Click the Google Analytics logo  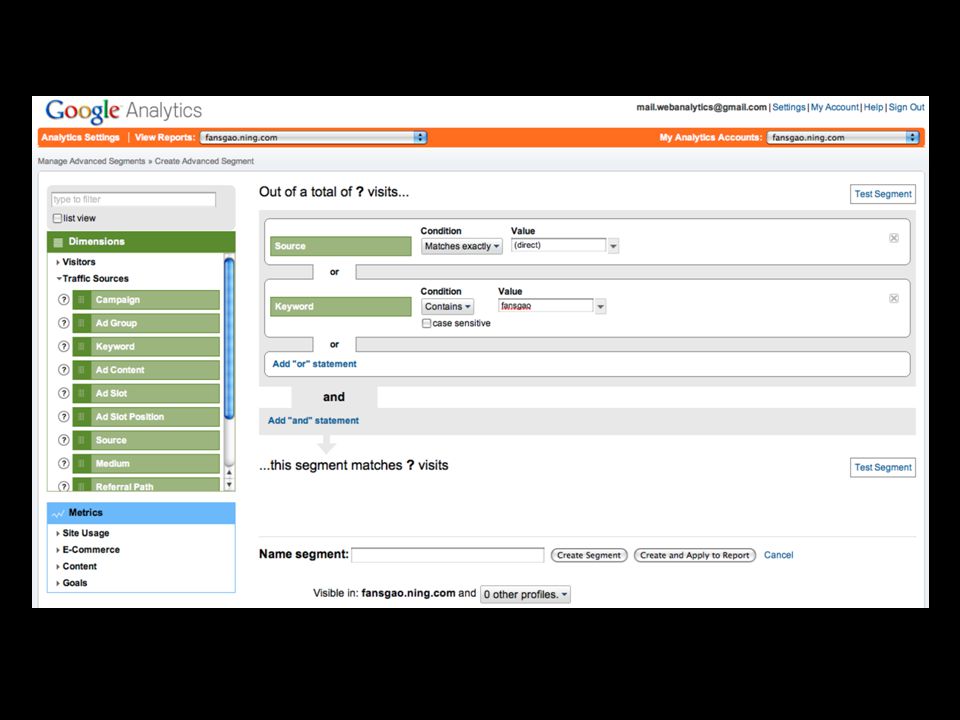(124, 111)
